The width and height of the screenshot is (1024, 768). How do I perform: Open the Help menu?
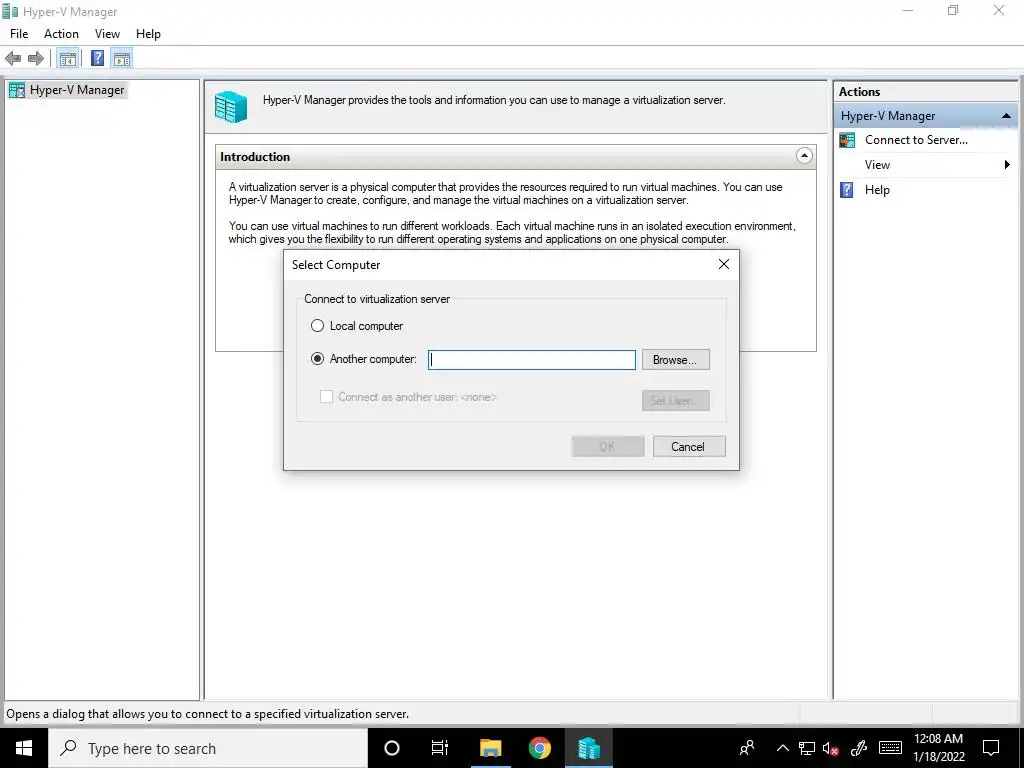148,34
